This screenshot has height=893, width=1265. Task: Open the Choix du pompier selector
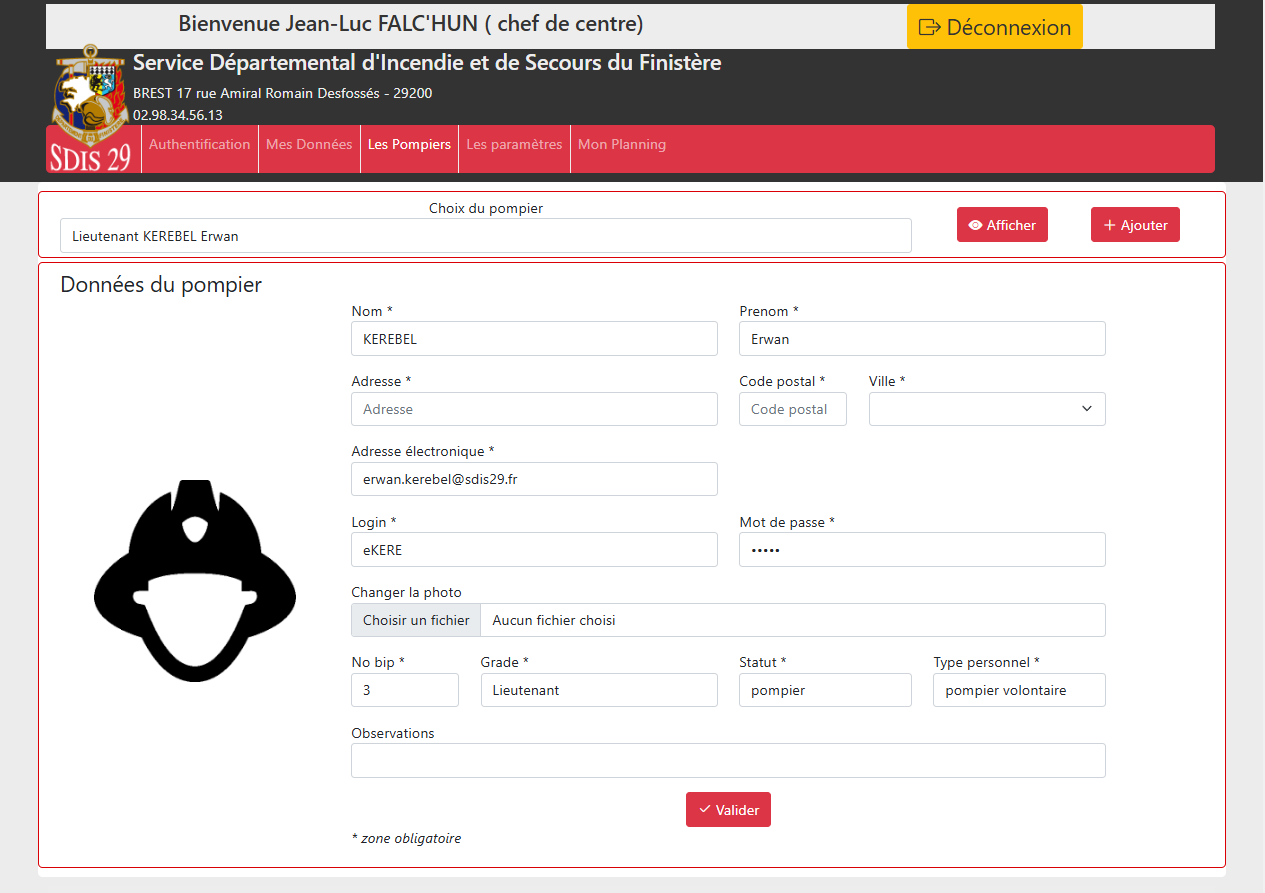[485, 237]
